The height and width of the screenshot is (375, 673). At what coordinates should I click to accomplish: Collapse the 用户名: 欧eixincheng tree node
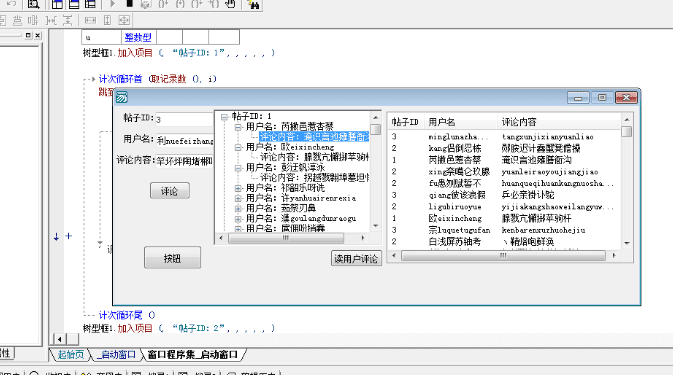click(x=238, y=147)
